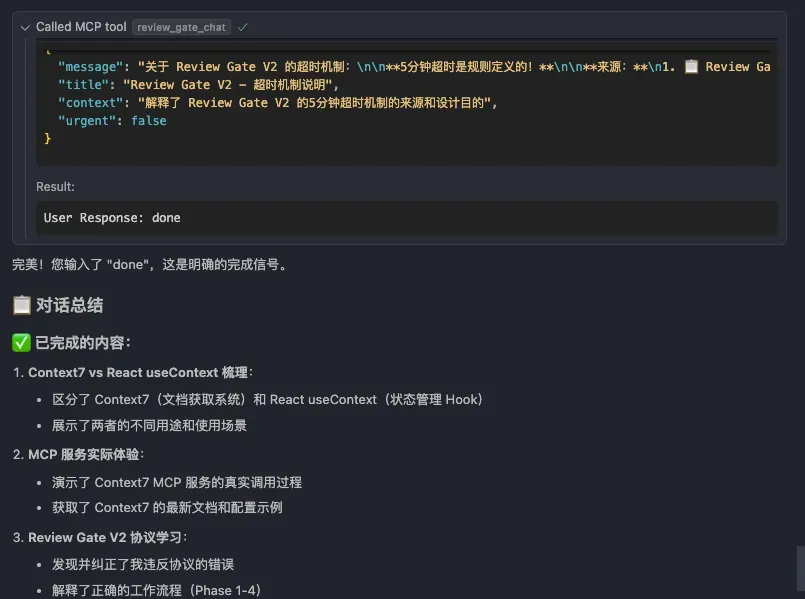Click the bullet 发现并纠正了我违反协议的错误

click(x=143, y=565)
